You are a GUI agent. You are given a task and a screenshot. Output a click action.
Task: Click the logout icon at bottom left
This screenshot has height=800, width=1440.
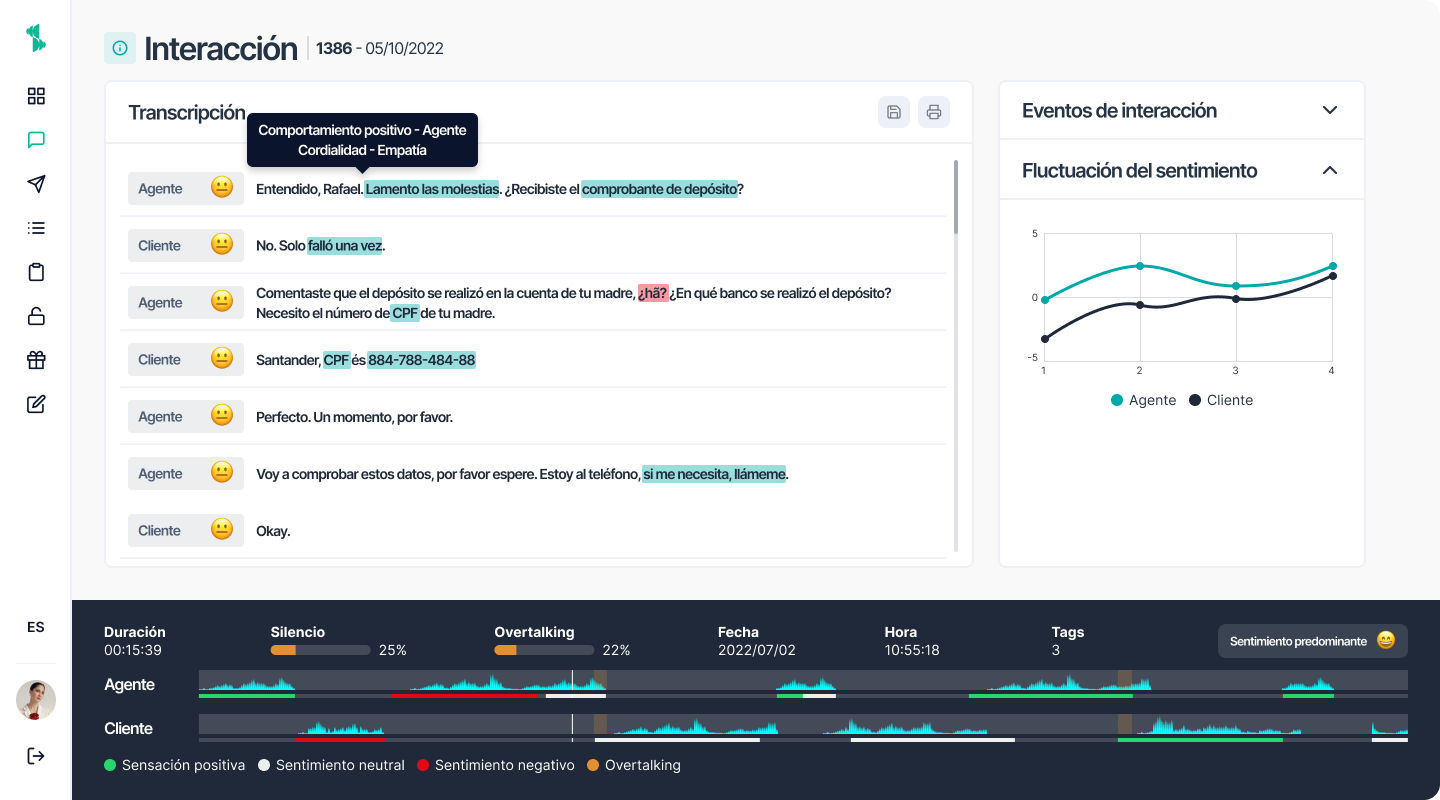click(x=36, y=755)
